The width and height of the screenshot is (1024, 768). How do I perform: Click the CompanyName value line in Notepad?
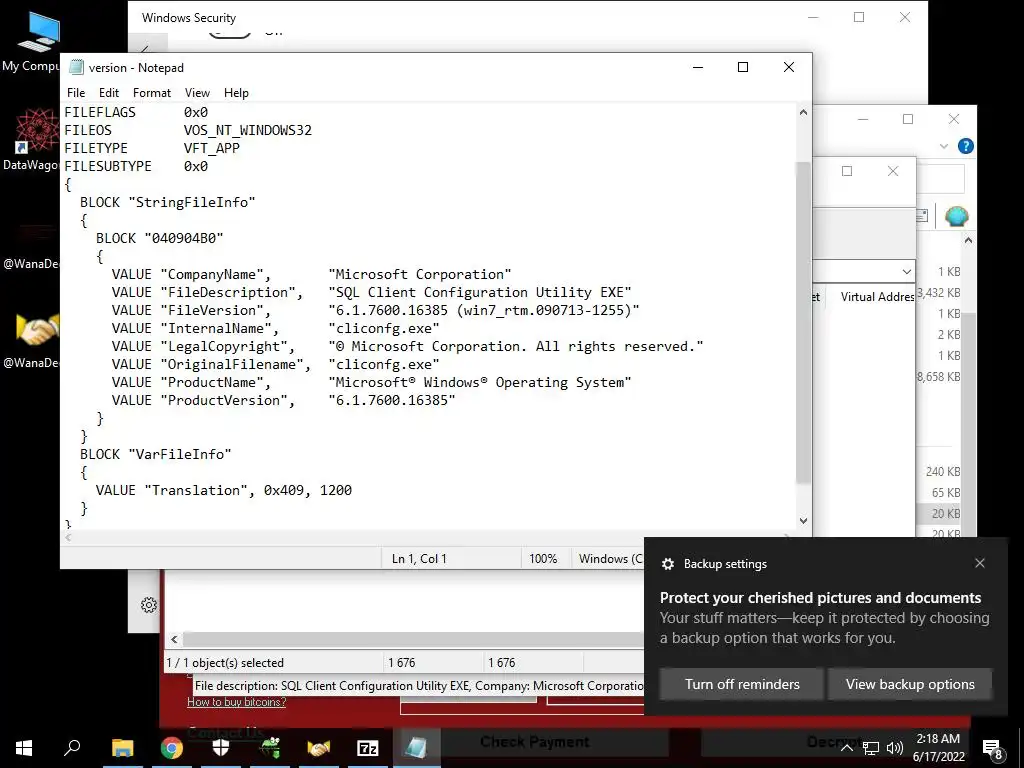pyautogui.click(x=311, y=274)
